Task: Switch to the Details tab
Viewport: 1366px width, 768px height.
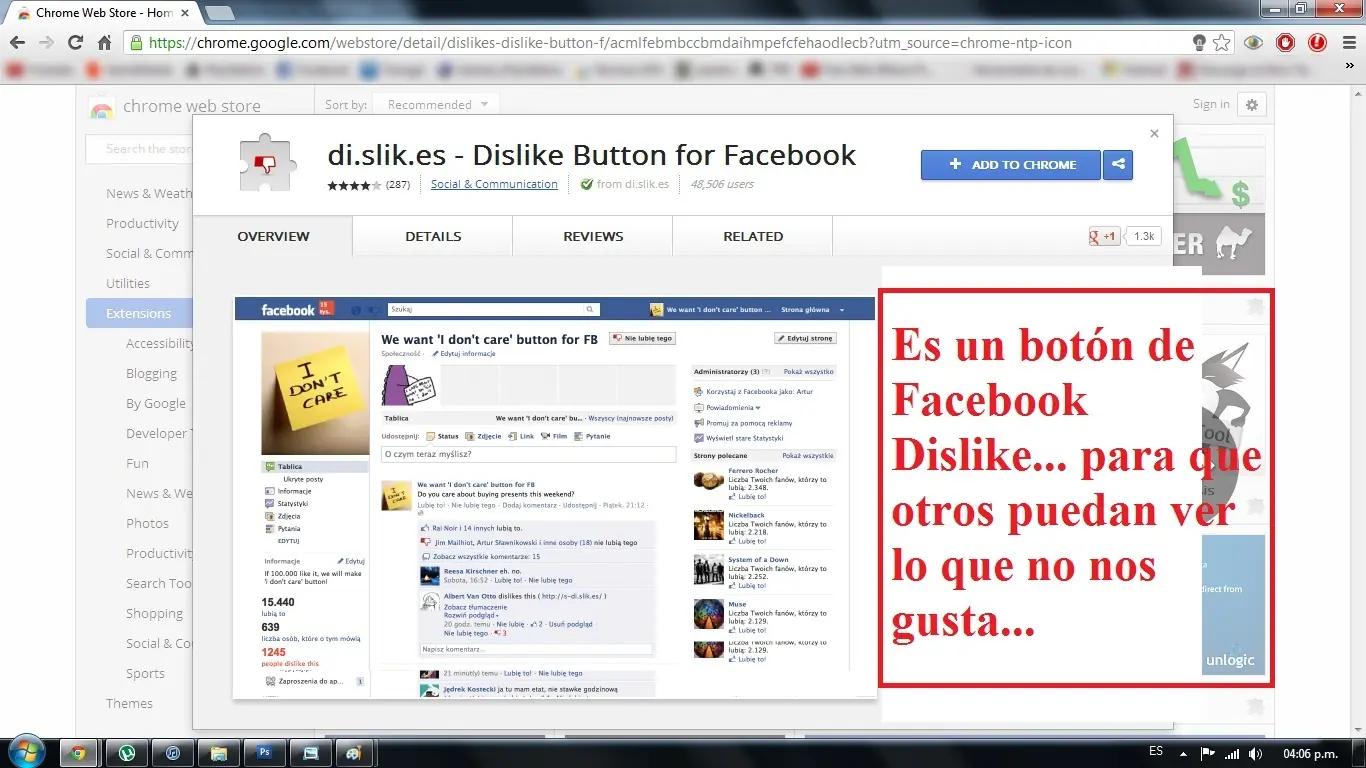Action: pos(433,236)
